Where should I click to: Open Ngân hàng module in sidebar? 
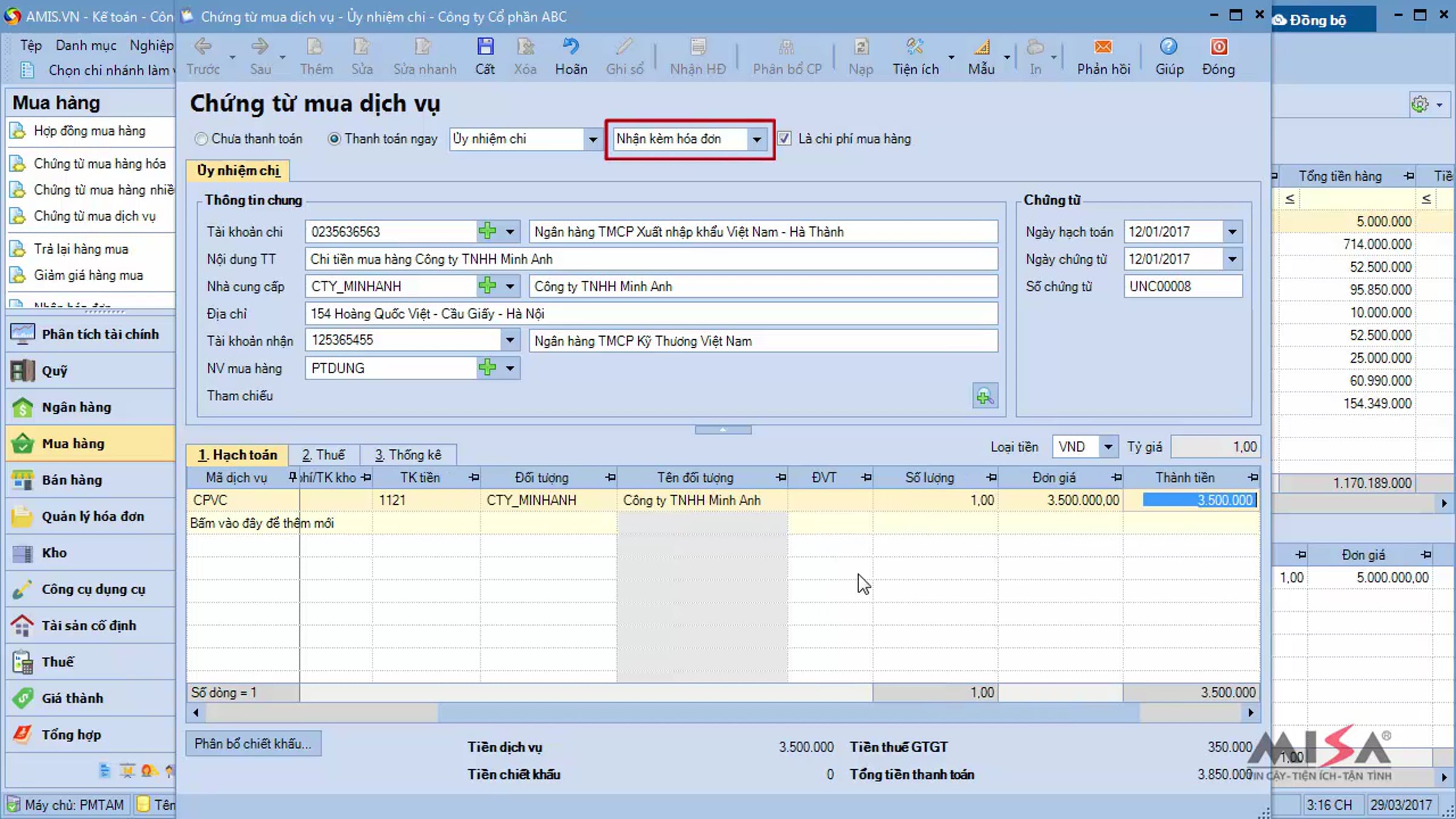(x=90, y=407)
